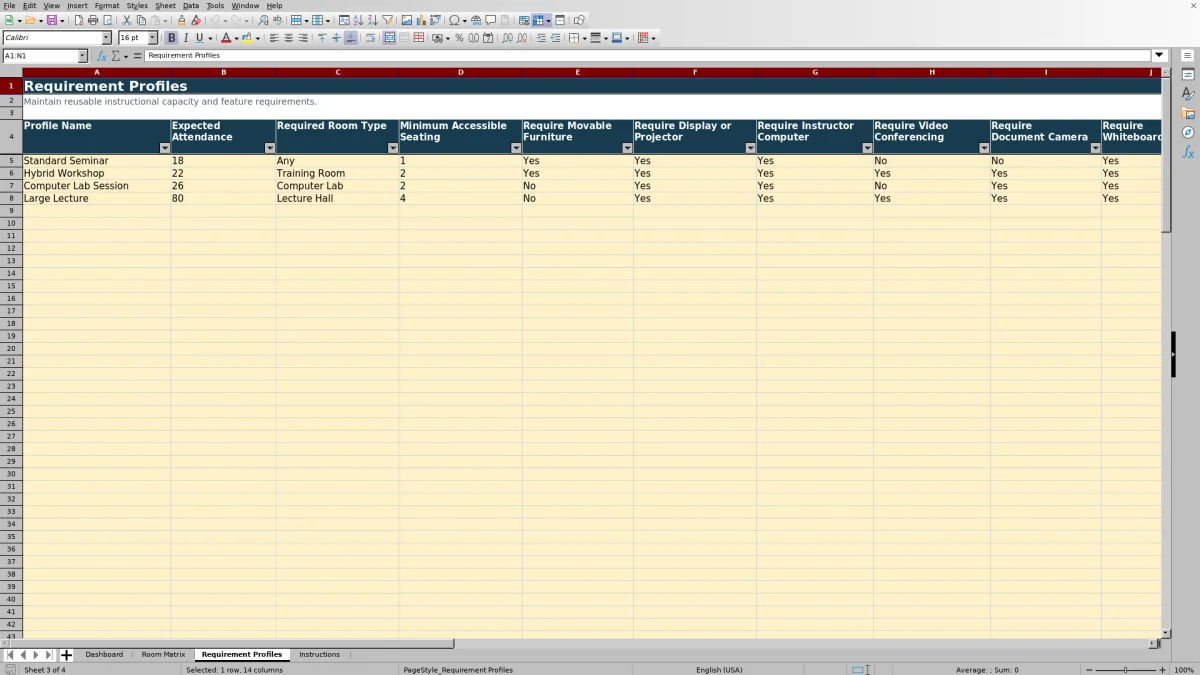Open Expected Attendance filter dropdown
Screen dimensions: 1200x675
[x=270, y=148]
